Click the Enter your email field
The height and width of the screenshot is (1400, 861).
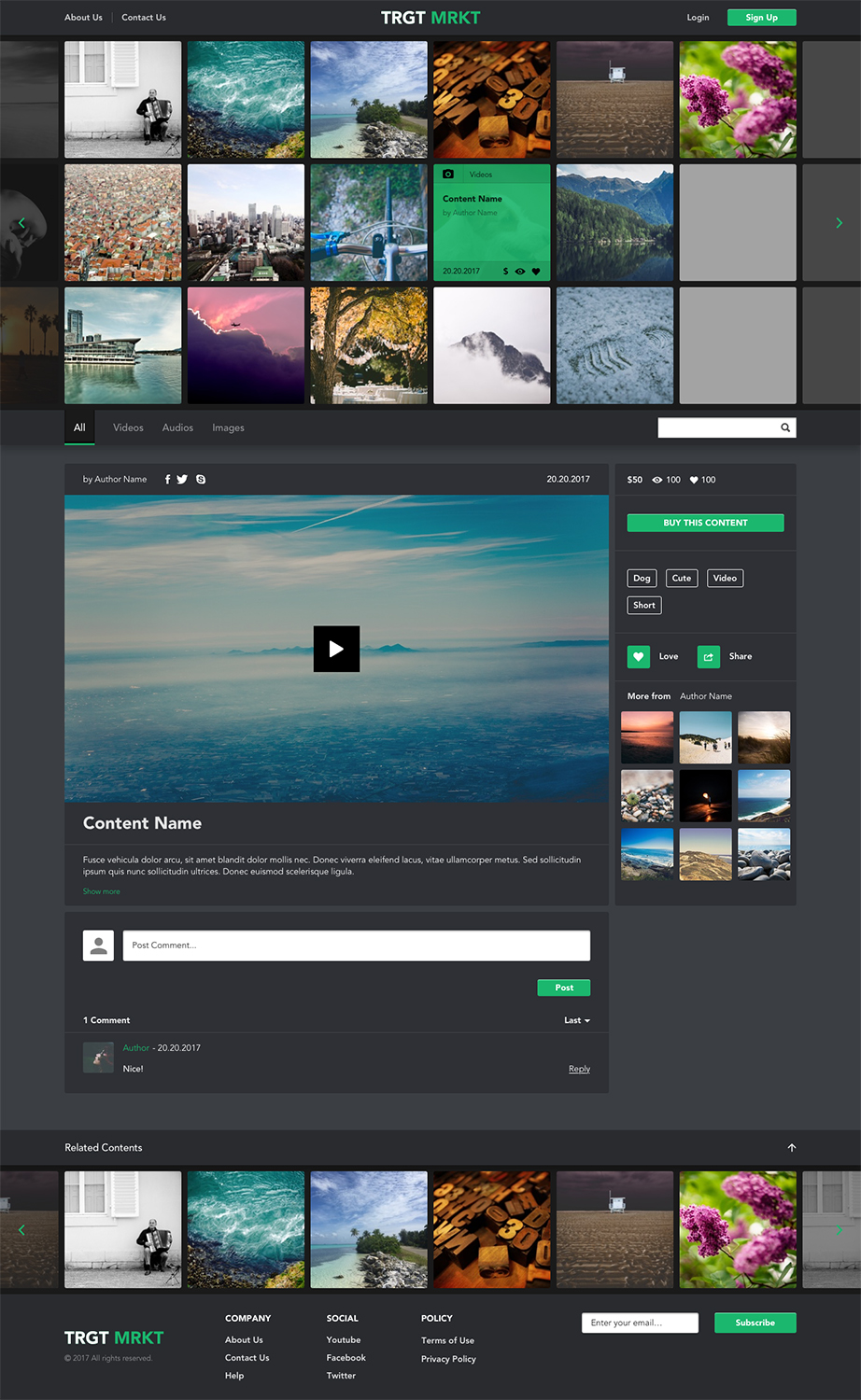[x=640, y=1323]
